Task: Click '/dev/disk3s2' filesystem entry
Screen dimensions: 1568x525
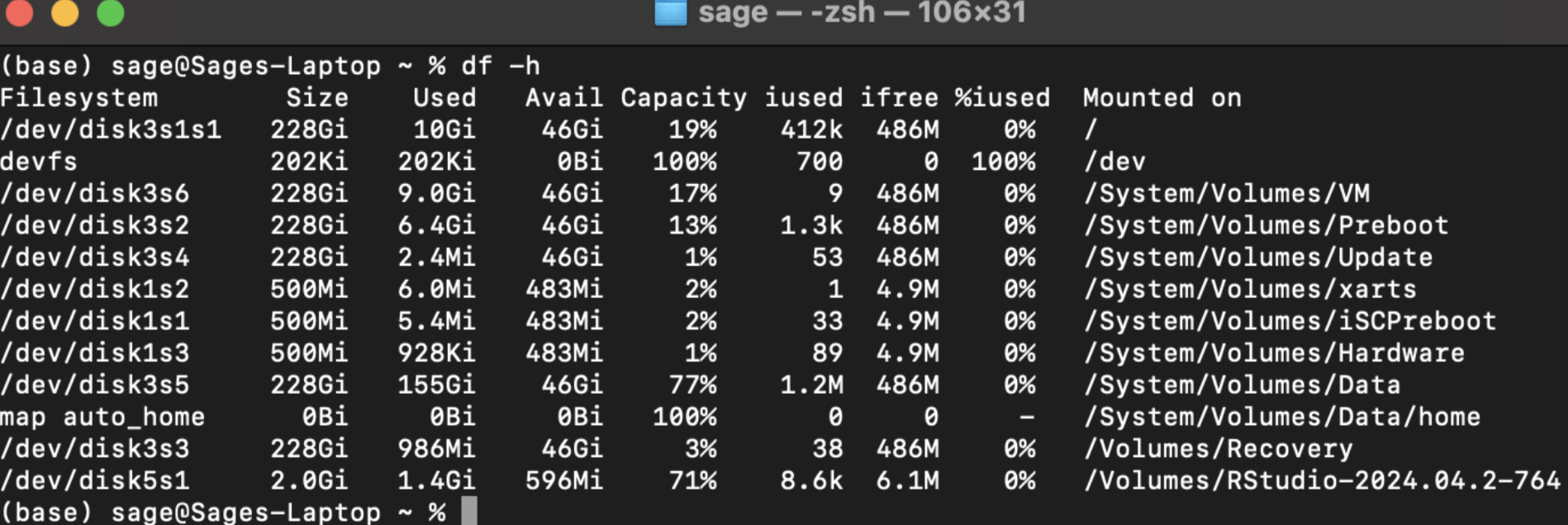Action: [95, 225]
